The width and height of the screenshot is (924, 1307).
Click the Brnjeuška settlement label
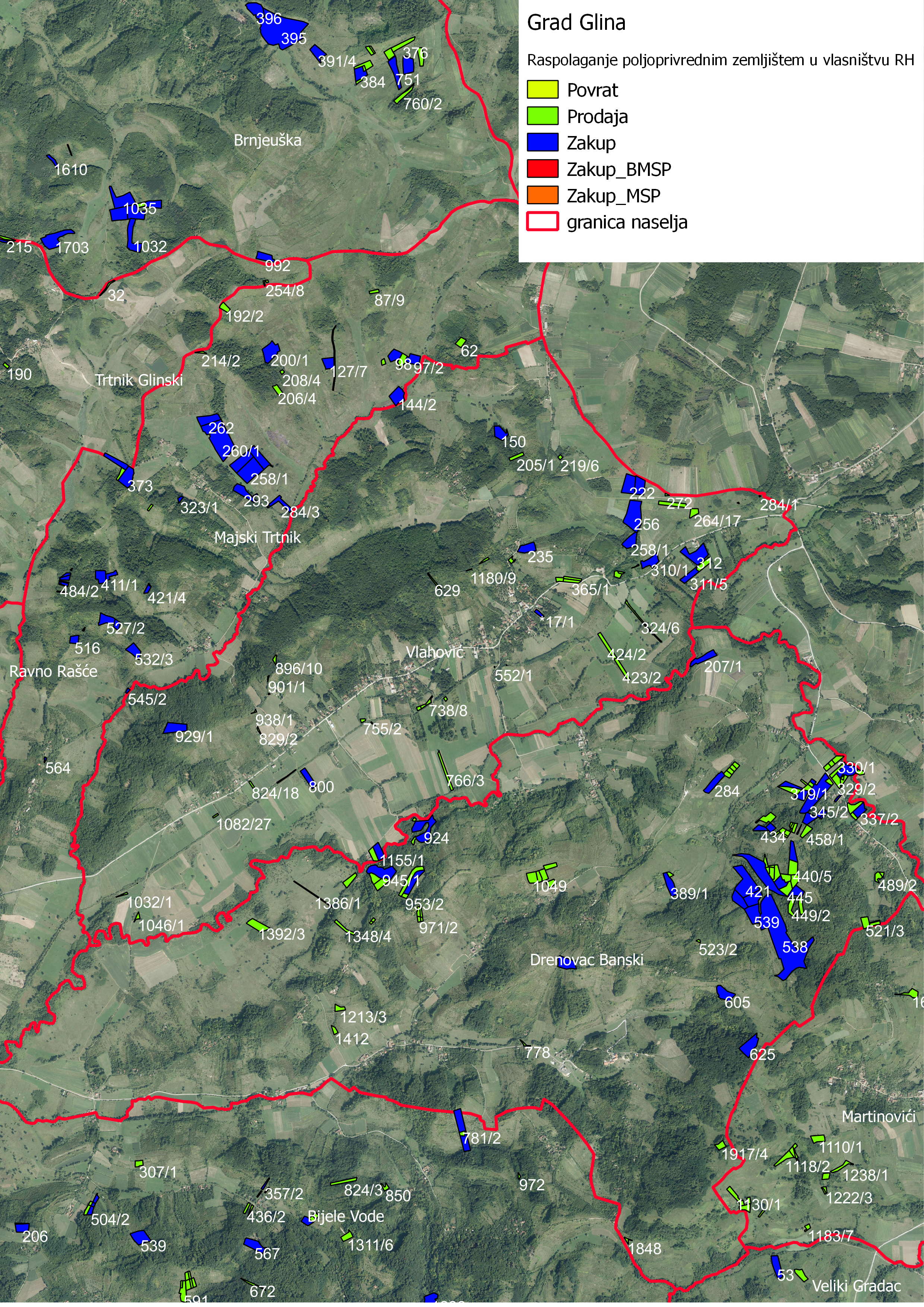[x=268, y=140]
